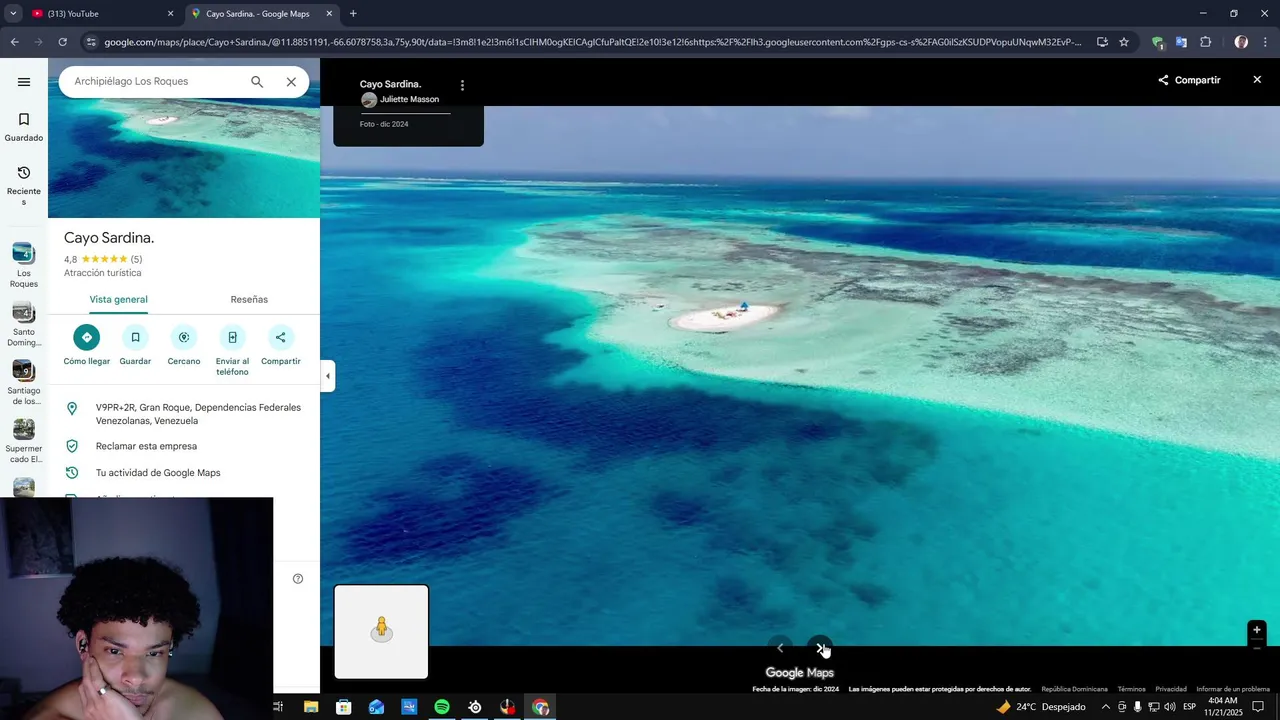Click the Cayo Sardina header photo
This screenshot has width=1280, height=720.
coord(184,158)
